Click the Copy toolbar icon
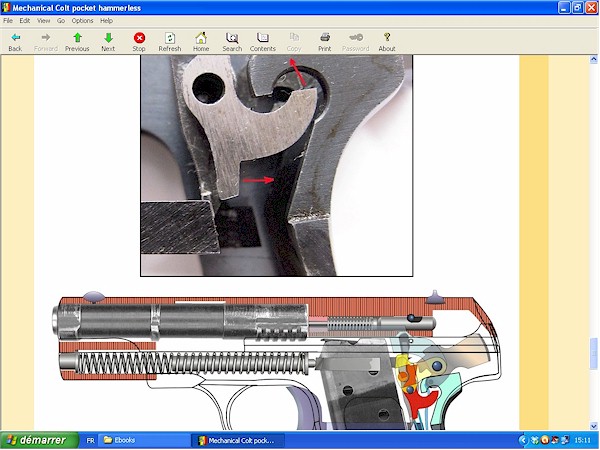Image resolution: width=600 pixels, height=450 pixels. 294,42
